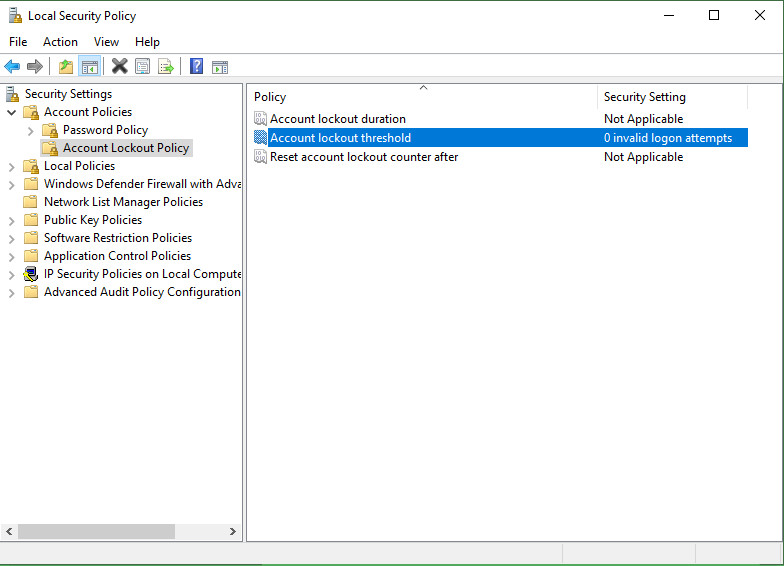Select Account Lockout Policy tree label
Image resolution: width=784 pixels, height=566 pixels.
click(126, 148)
